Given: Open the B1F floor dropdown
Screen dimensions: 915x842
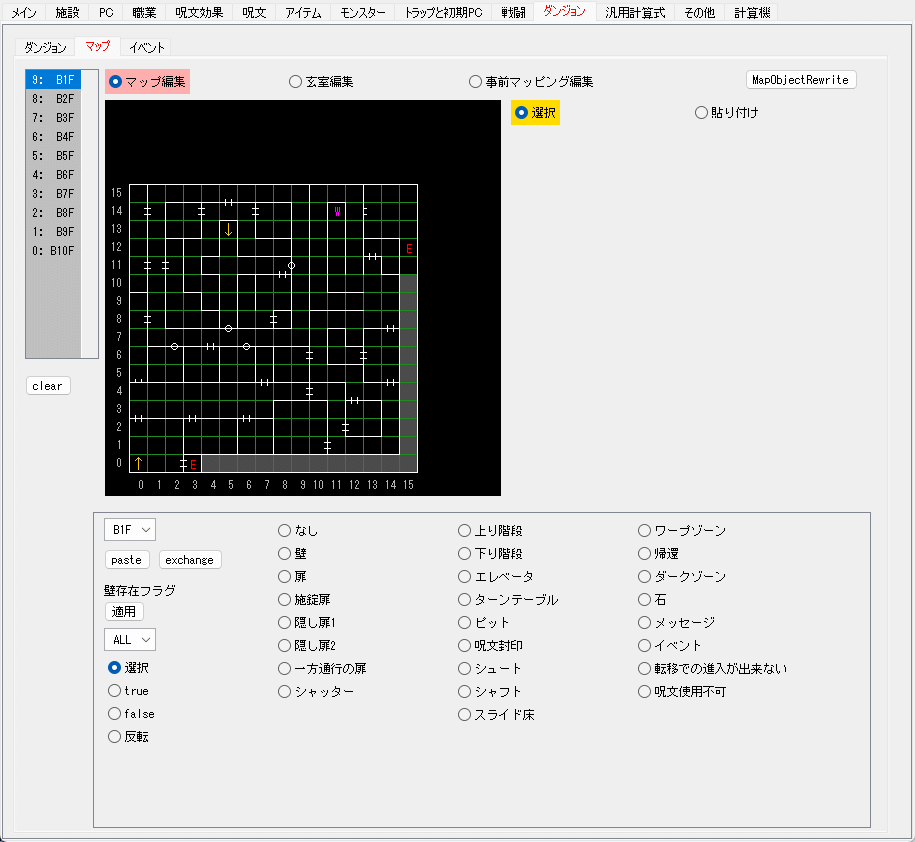Looking at the screenshot, I should click(x=130, y=530).
